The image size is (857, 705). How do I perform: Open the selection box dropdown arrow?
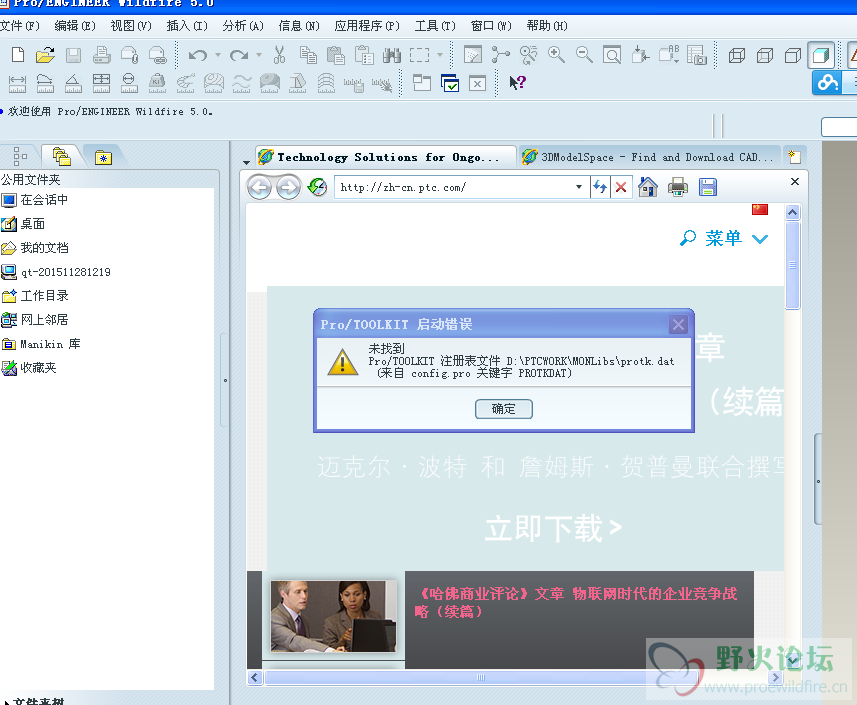pos(439,55)
